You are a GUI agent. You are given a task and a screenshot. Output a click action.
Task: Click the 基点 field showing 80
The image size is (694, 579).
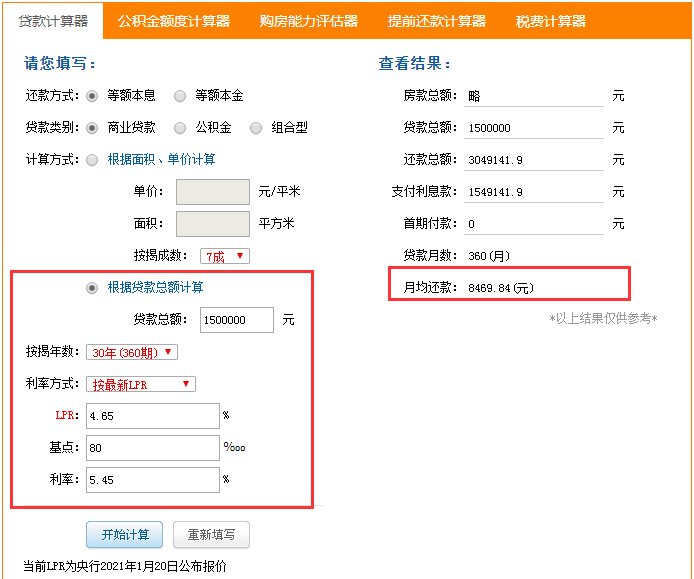pyautogui.click(x=153, y=448)
